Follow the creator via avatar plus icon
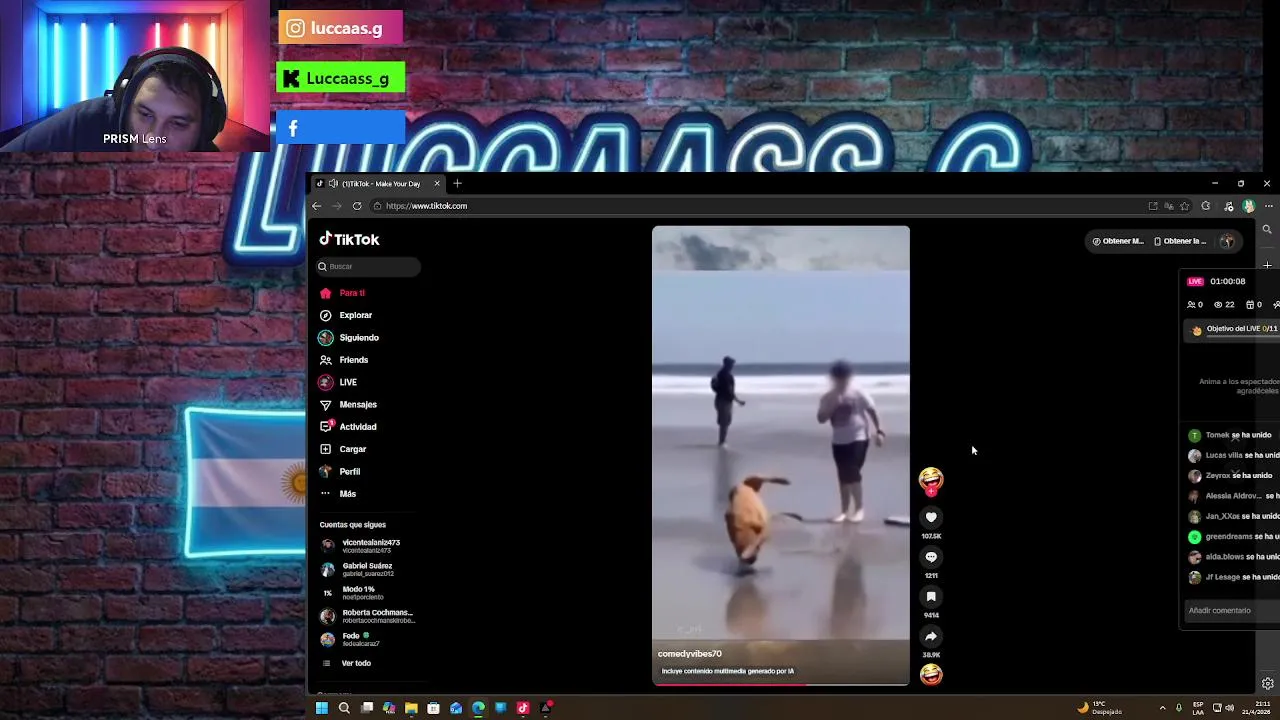 pos(931,491)
